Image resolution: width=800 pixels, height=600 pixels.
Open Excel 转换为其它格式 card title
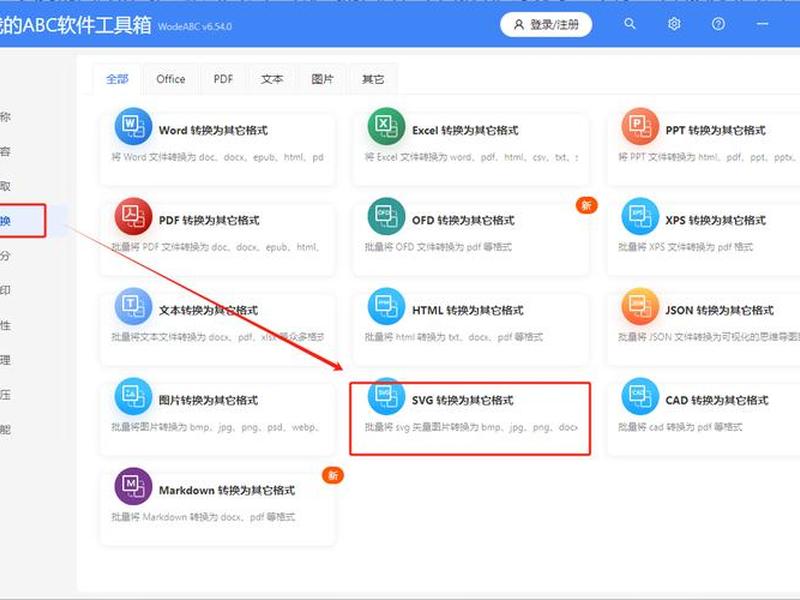(465, 131)
